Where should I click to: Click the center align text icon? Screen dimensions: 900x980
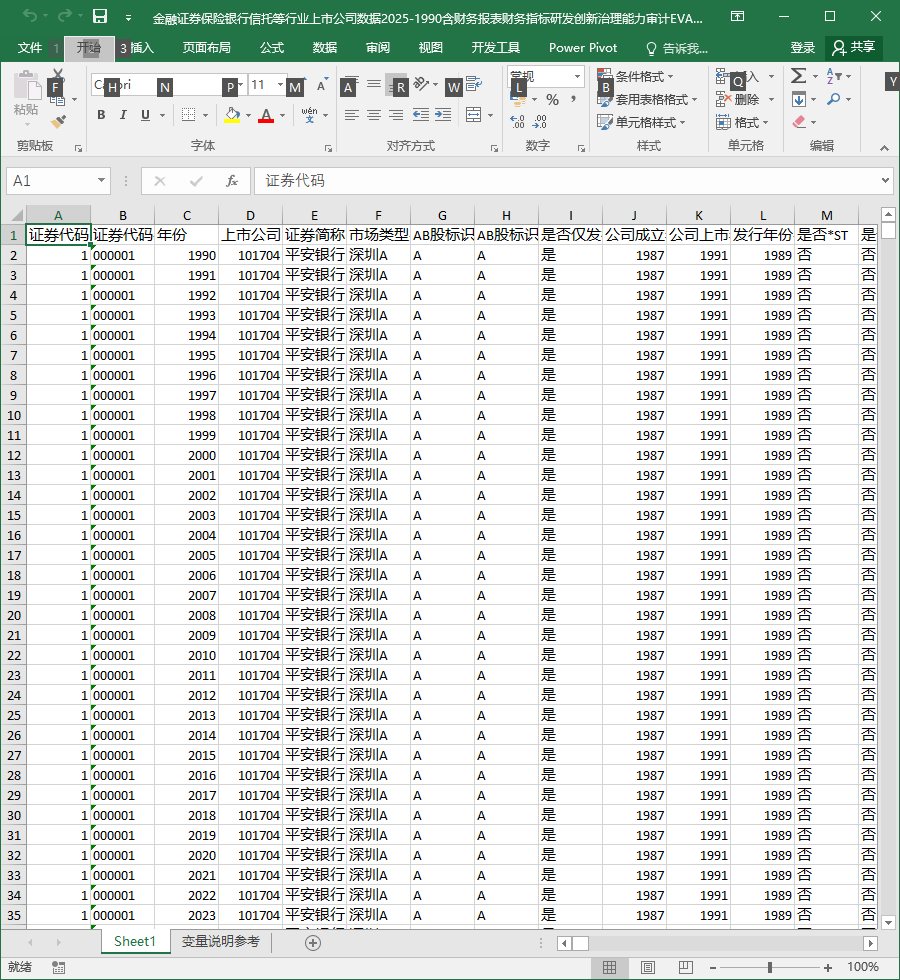coord(374,115)
